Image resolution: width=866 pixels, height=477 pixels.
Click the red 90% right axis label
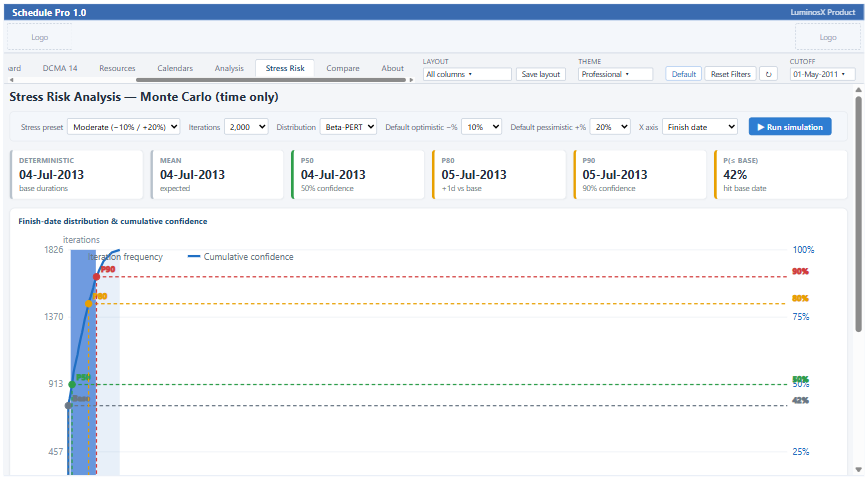(x=800, y=271)
